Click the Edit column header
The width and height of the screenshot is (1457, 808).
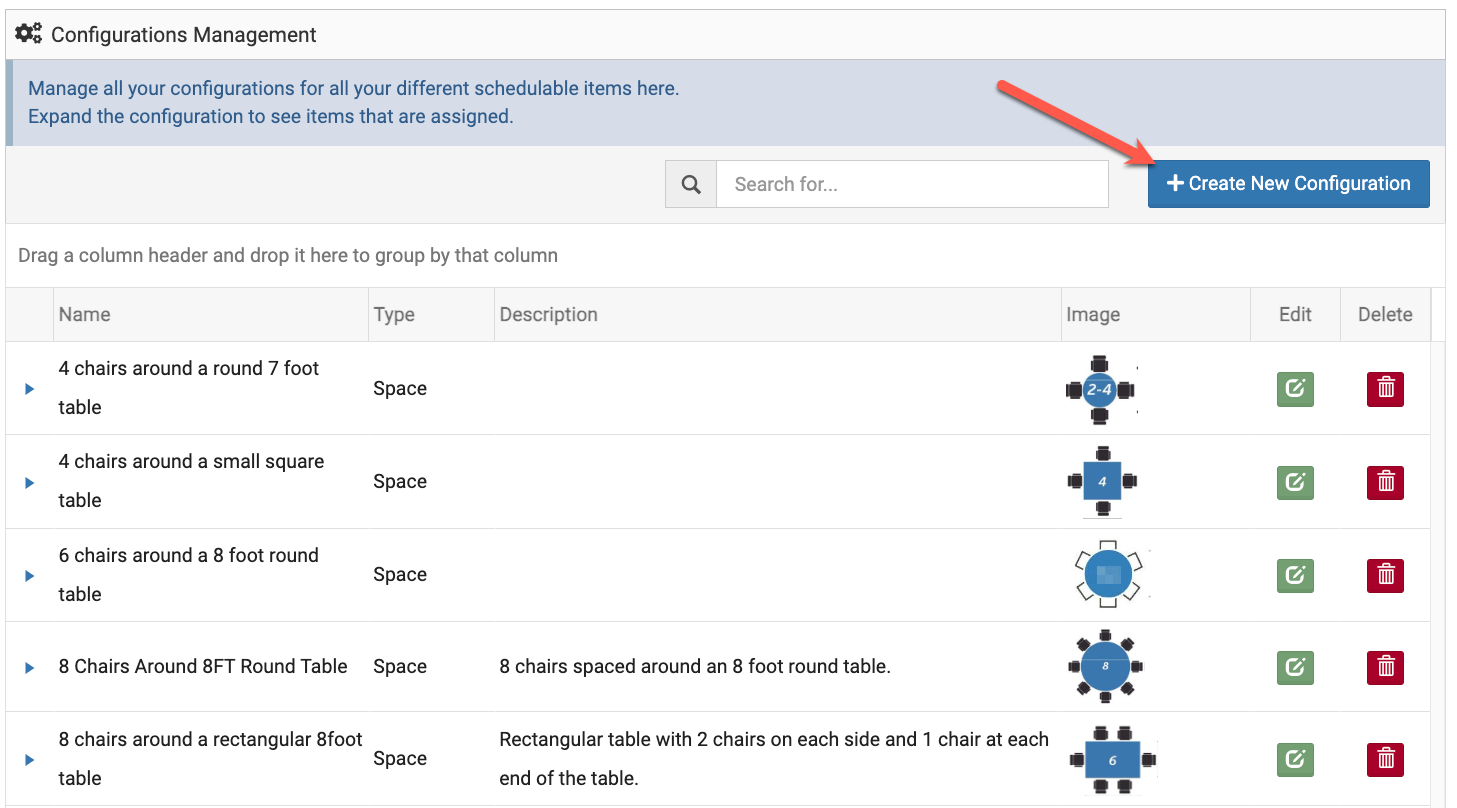[x=1295, y=314]
